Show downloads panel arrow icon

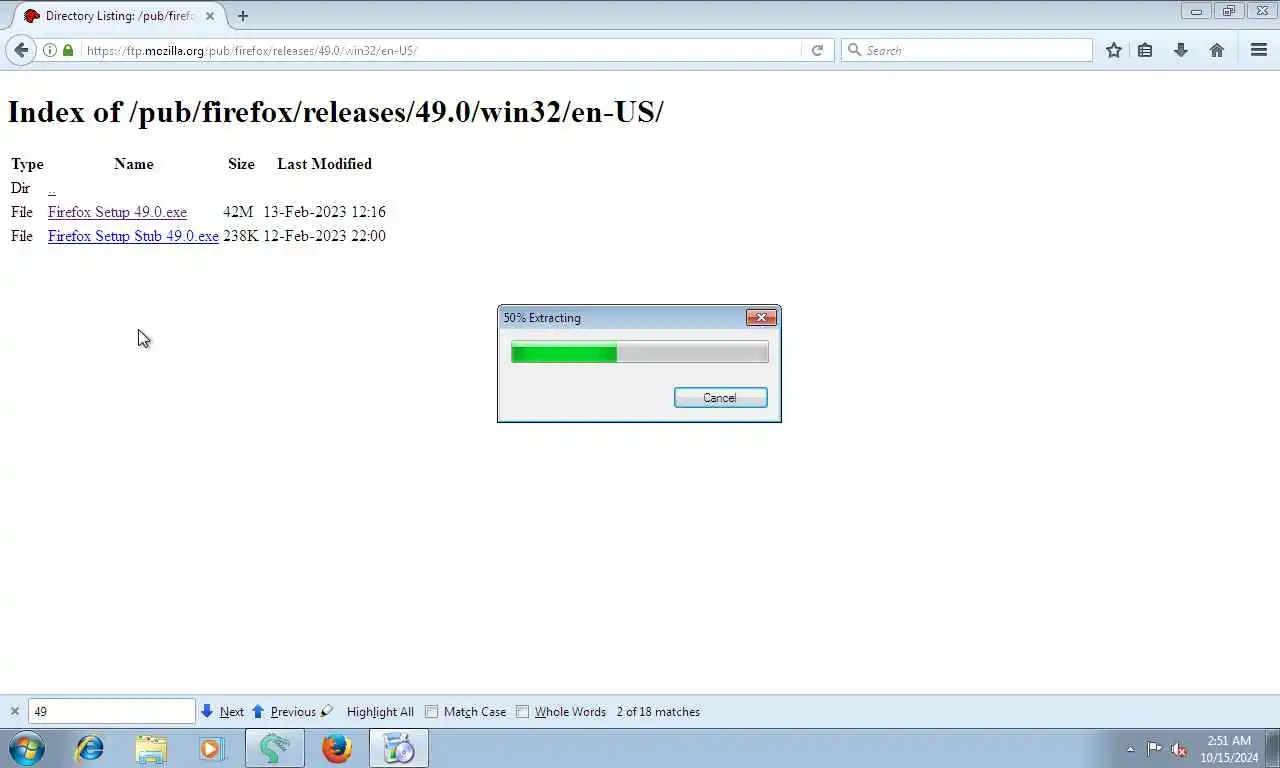[1181, 50]
